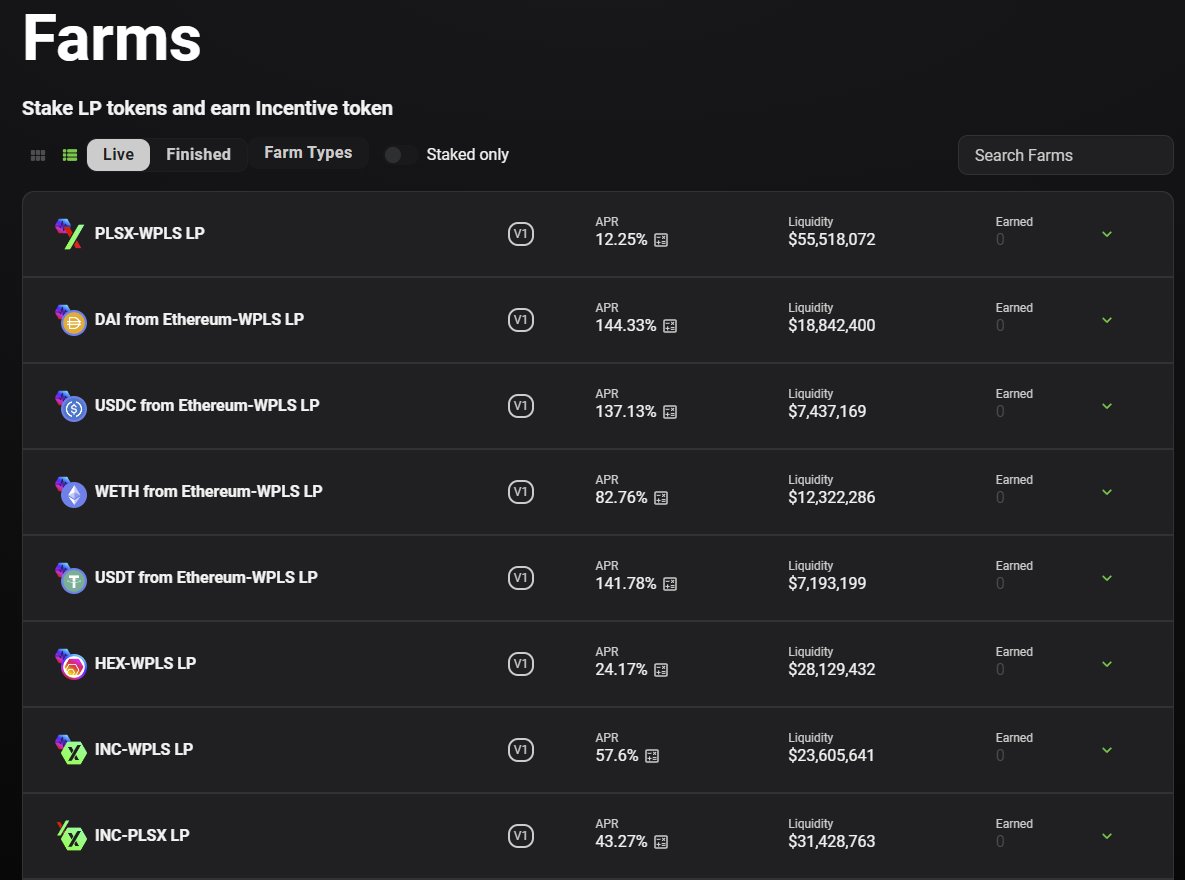Click the $55,518,072 liquidity value
This screenshot has height=880, width=1185.
point(831,240)
